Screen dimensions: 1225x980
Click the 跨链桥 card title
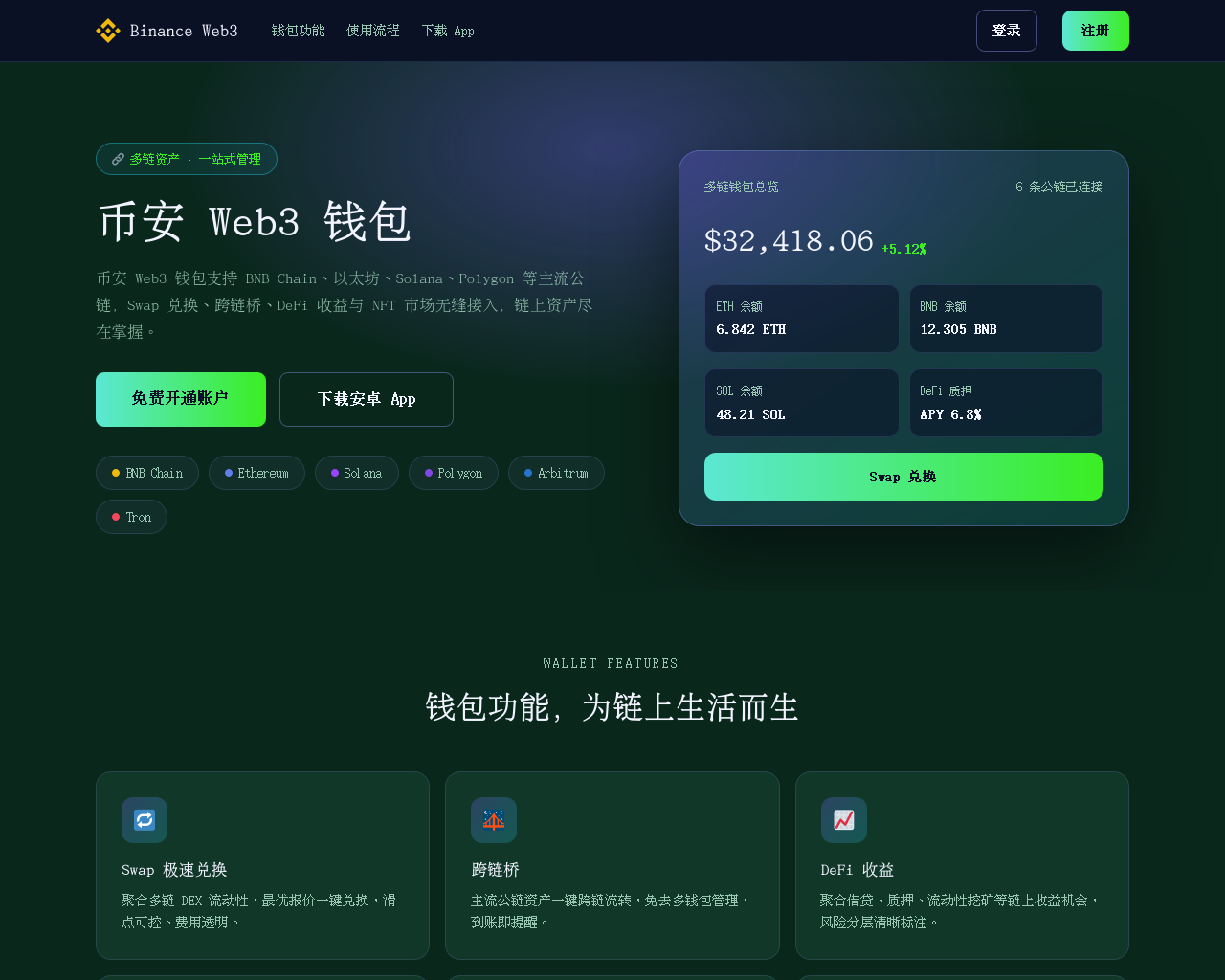(x=496, y=870)
